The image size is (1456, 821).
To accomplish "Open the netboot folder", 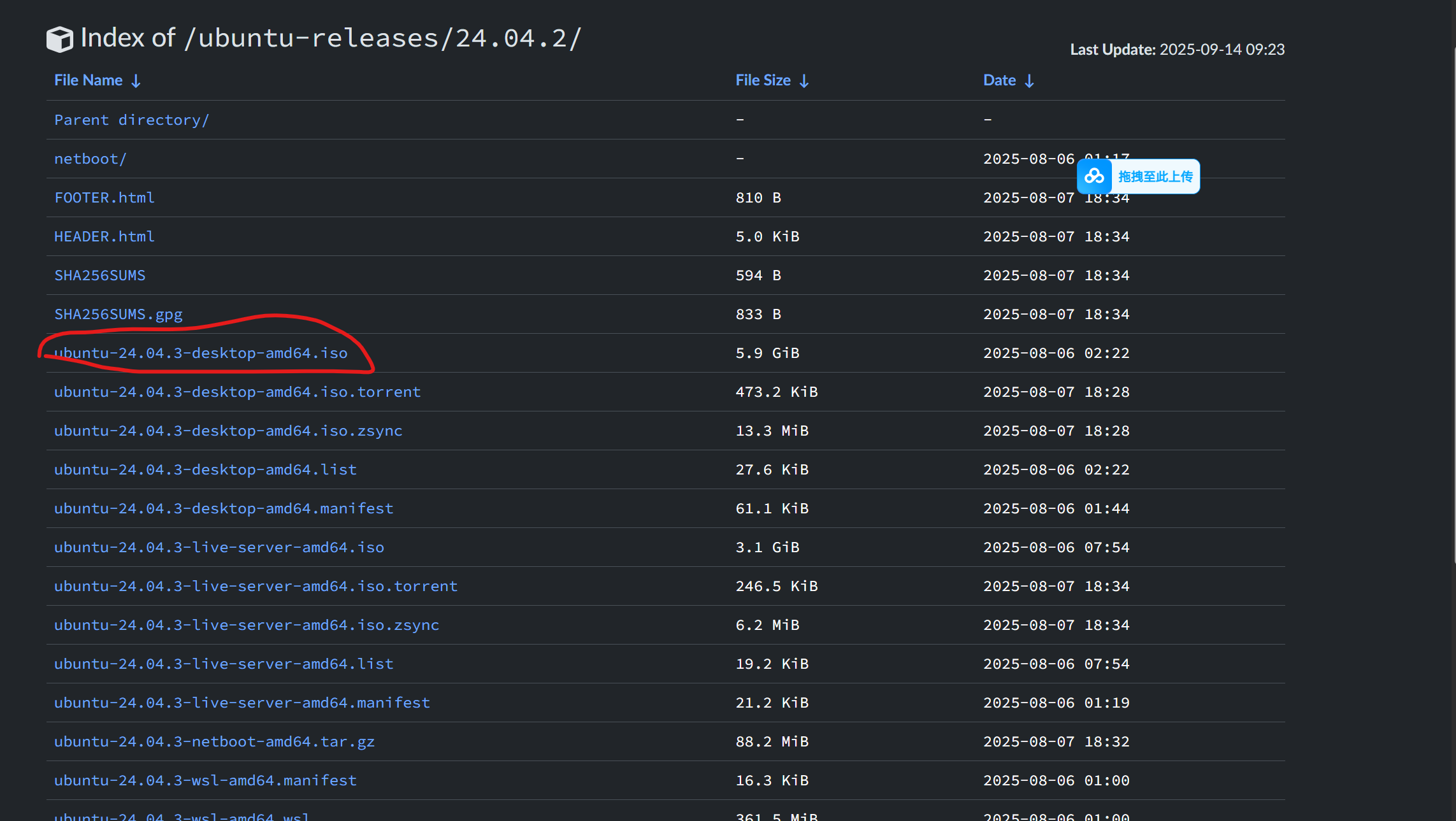I will point(90,159).
